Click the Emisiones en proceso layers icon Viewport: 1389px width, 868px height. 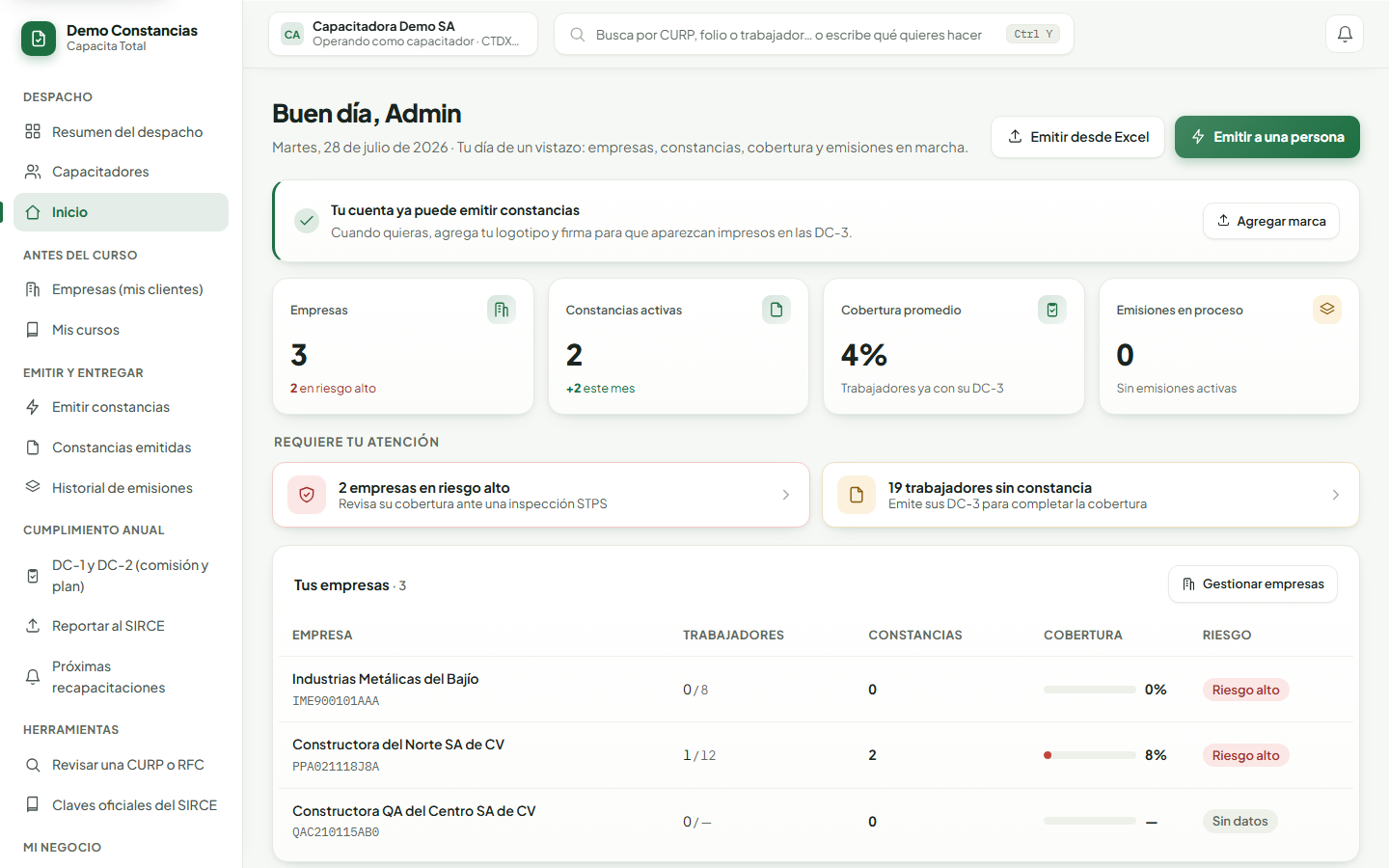pyautogui.click(x=1327, y=310)
